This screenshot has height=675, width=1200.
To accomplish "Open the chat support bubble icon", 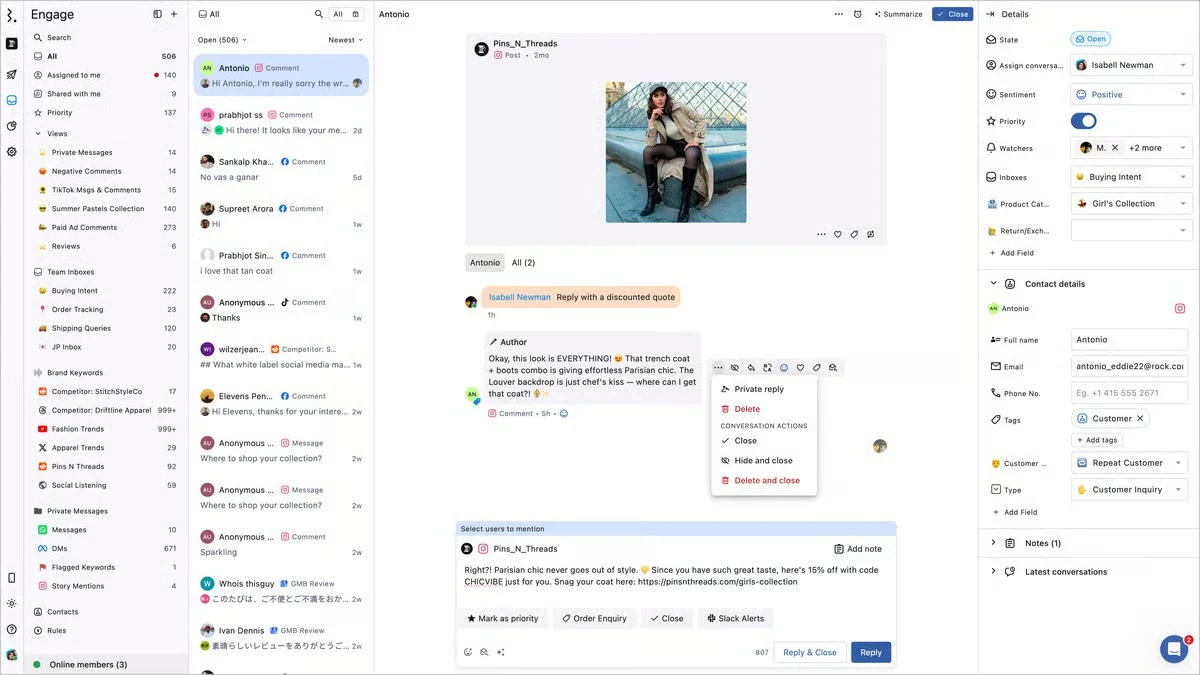I will coord(1174,649).
